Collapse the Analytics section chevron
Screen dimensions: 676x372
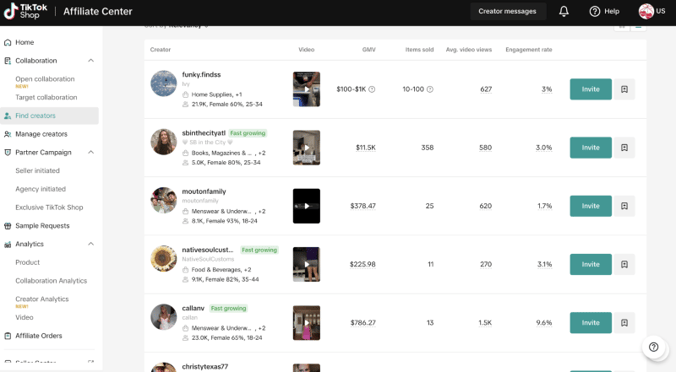click(x=91, y=244)
